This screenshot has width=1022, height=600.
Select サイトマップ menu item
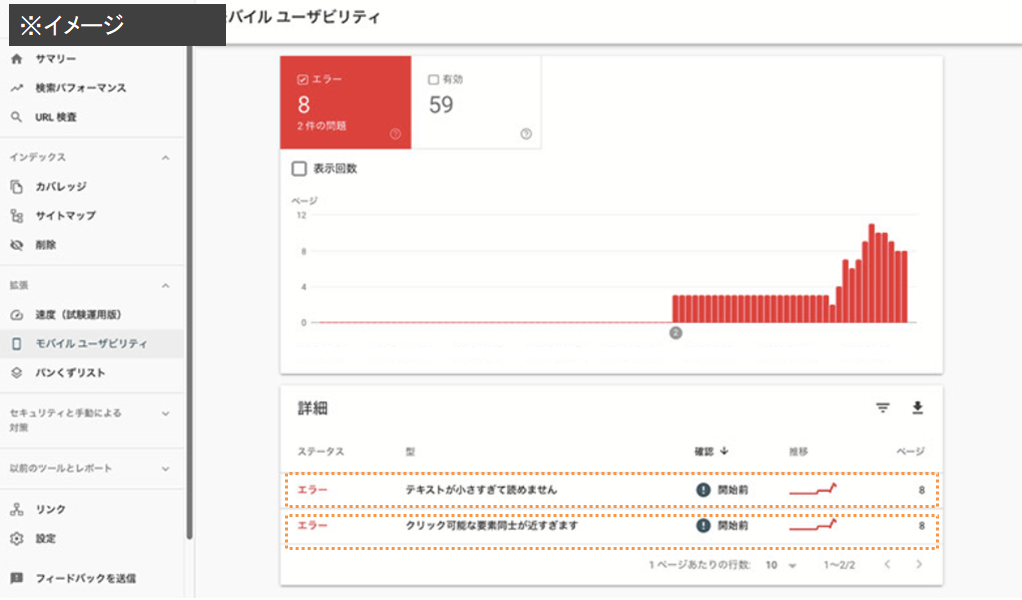(65, 216)
